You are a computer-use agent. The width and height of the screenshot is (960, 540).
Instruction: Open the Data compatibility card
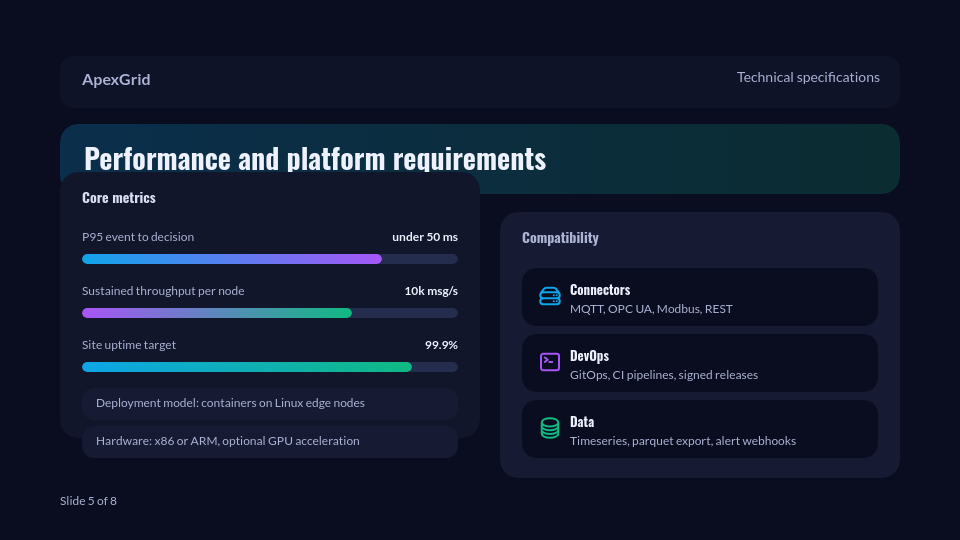pyautogui.click(x=700, y=429)
